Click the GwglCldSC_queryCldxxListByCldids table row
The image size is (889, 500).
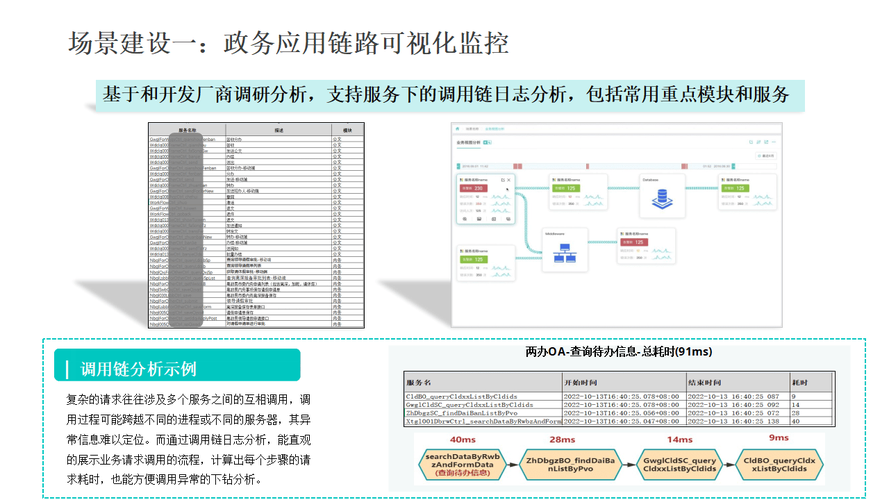coord(619,405)
